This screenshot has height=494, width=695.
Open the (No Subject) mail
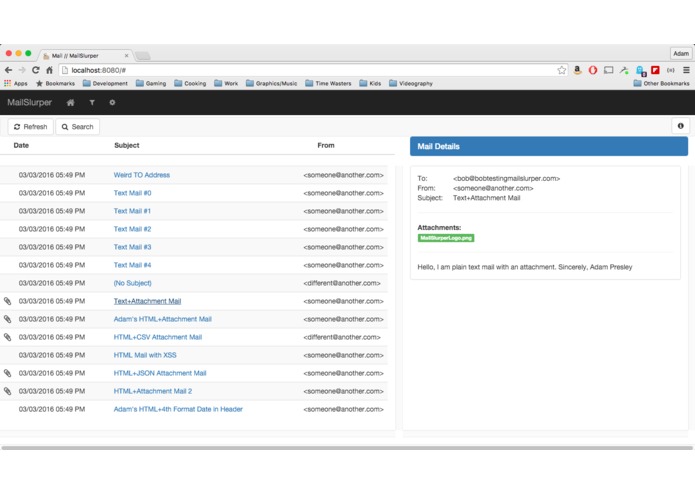(133, 283)
